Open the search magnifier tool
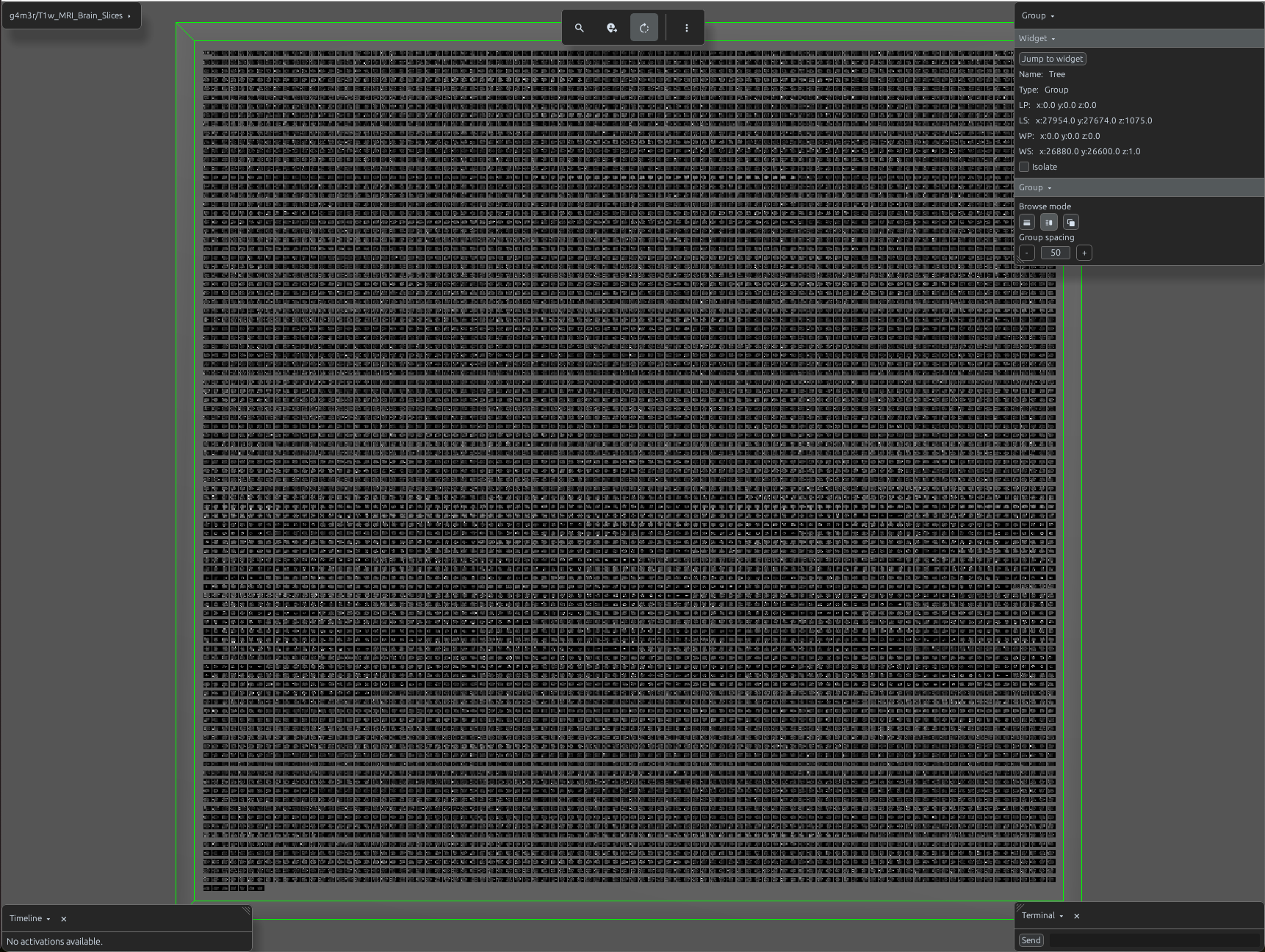The height and width of the screenshot is (952, 1265). pos(580,28)
